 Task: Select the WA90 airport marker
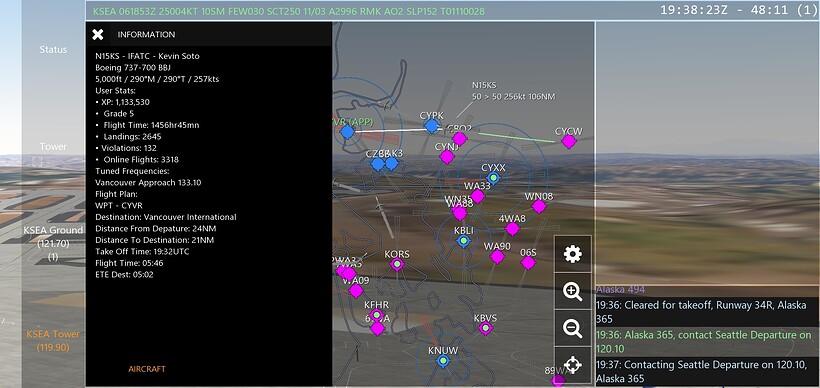pos(497,256)
